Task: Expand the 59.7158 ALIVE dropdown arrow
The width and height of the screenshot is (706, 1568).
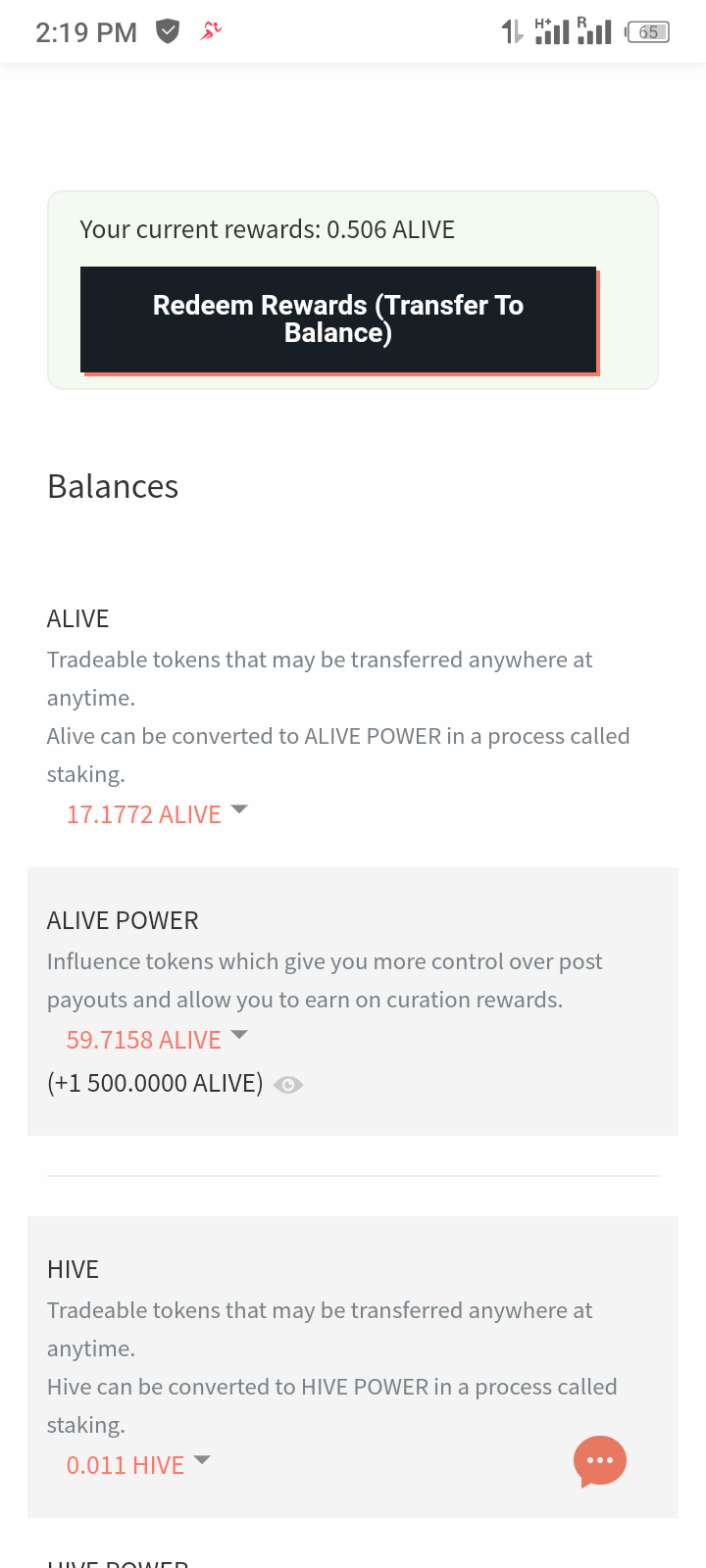Action: tap(239, 1035)
